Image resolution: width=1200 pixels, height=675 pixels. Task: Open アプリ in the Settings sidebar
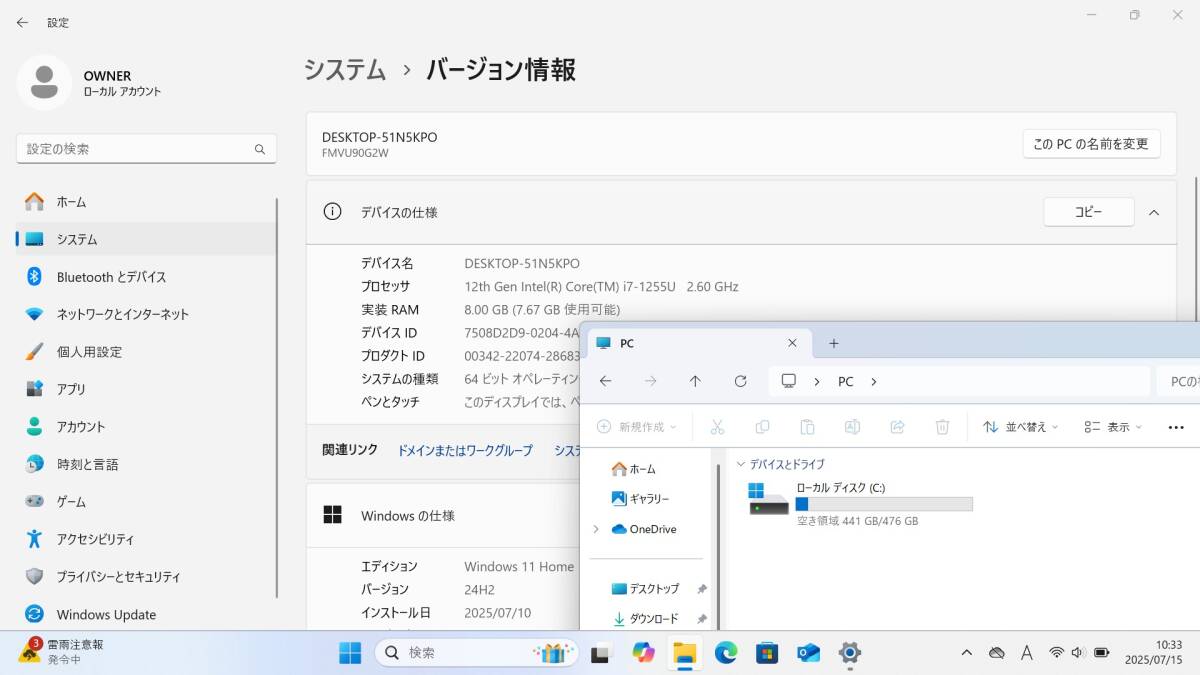point(146,389)
